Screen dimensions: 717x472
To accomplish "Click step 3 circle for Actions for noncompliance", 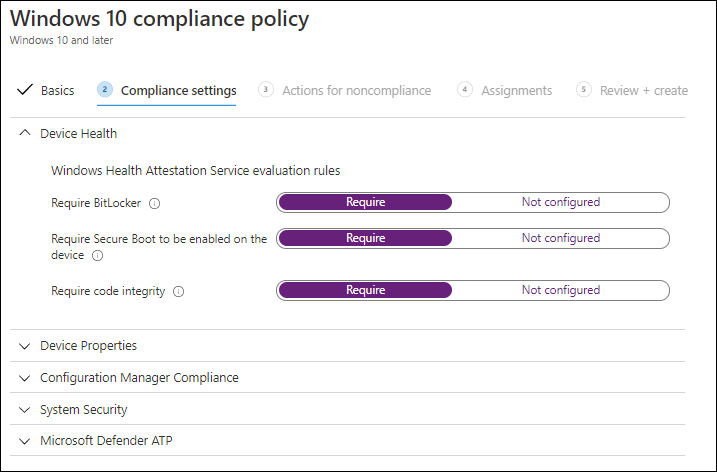I will coord(266,89).
